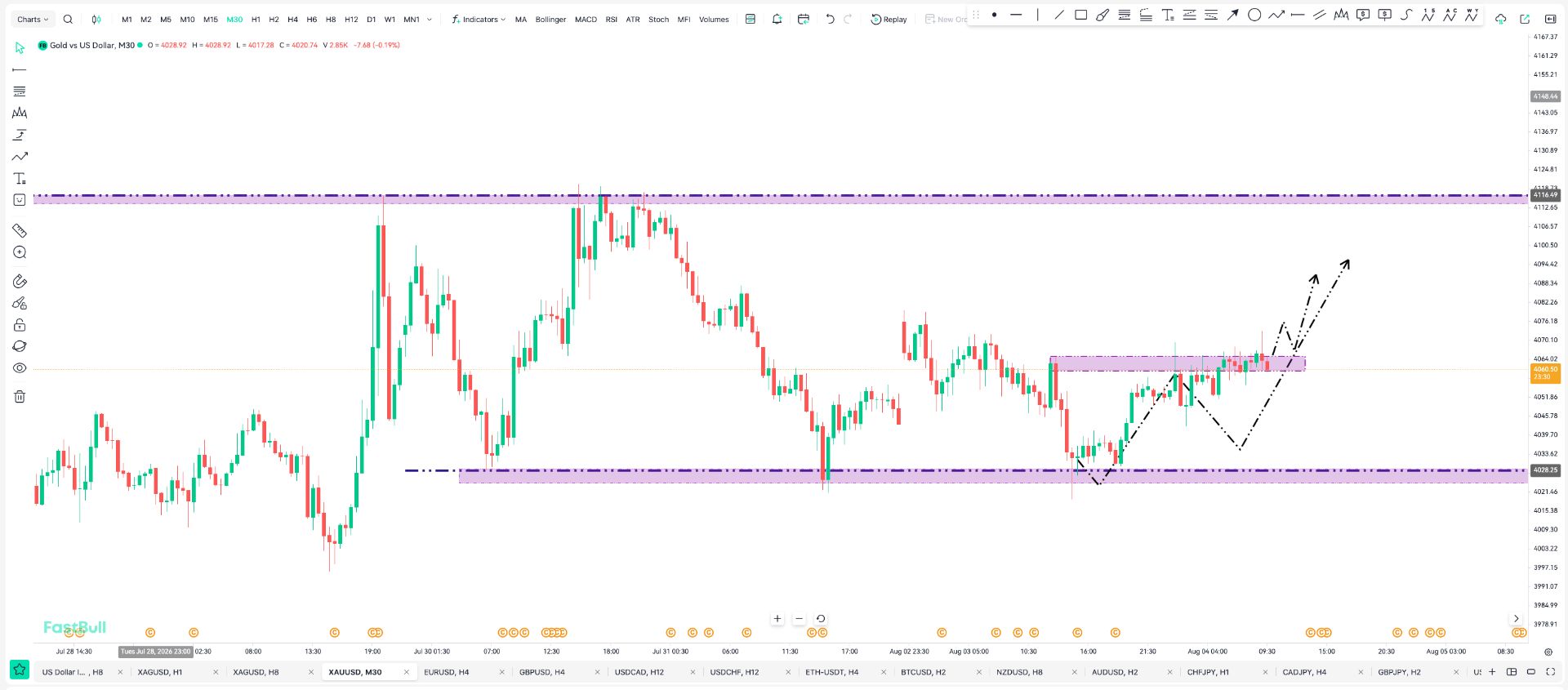Image resolution: width=1568 pixels, height=690 pixels.
Task: Select the circle drawing tool
Action: click(1254, 15)
